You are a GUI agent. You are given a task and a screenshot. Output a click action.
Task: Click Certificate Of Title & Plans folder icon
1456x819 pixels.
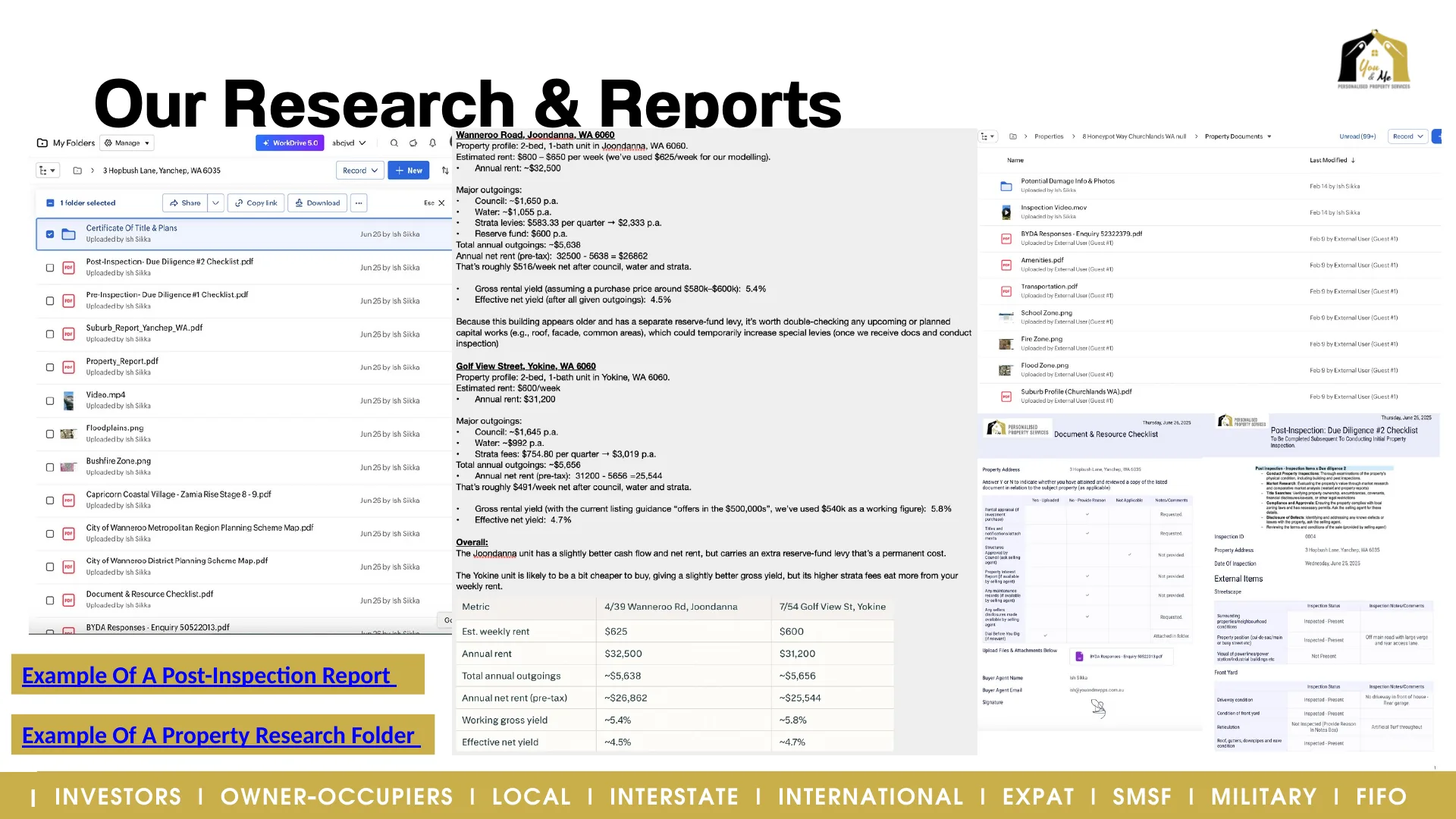(x=68, y=234)
